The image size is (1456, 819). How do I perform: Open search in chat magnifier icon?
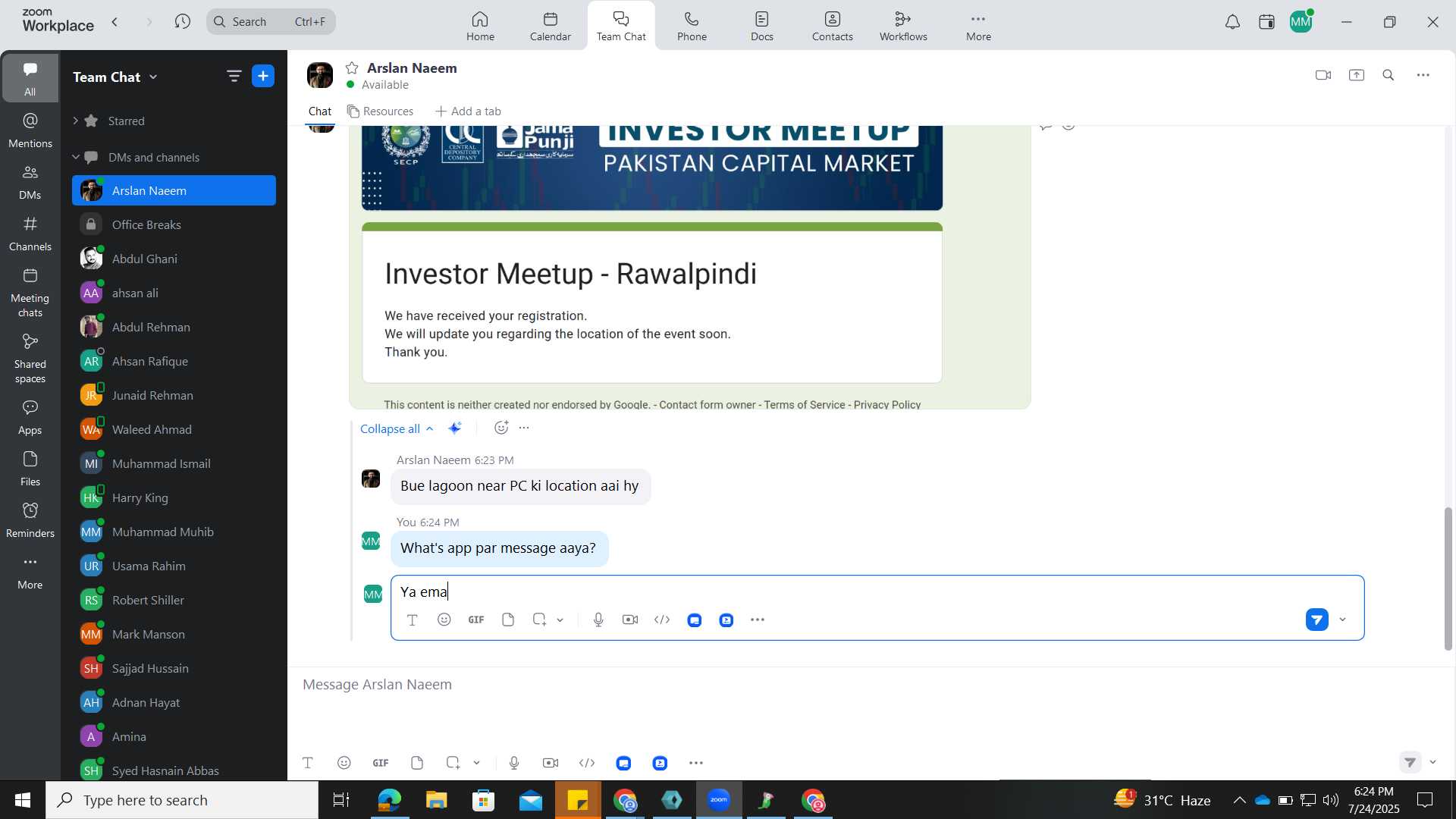1389,75
